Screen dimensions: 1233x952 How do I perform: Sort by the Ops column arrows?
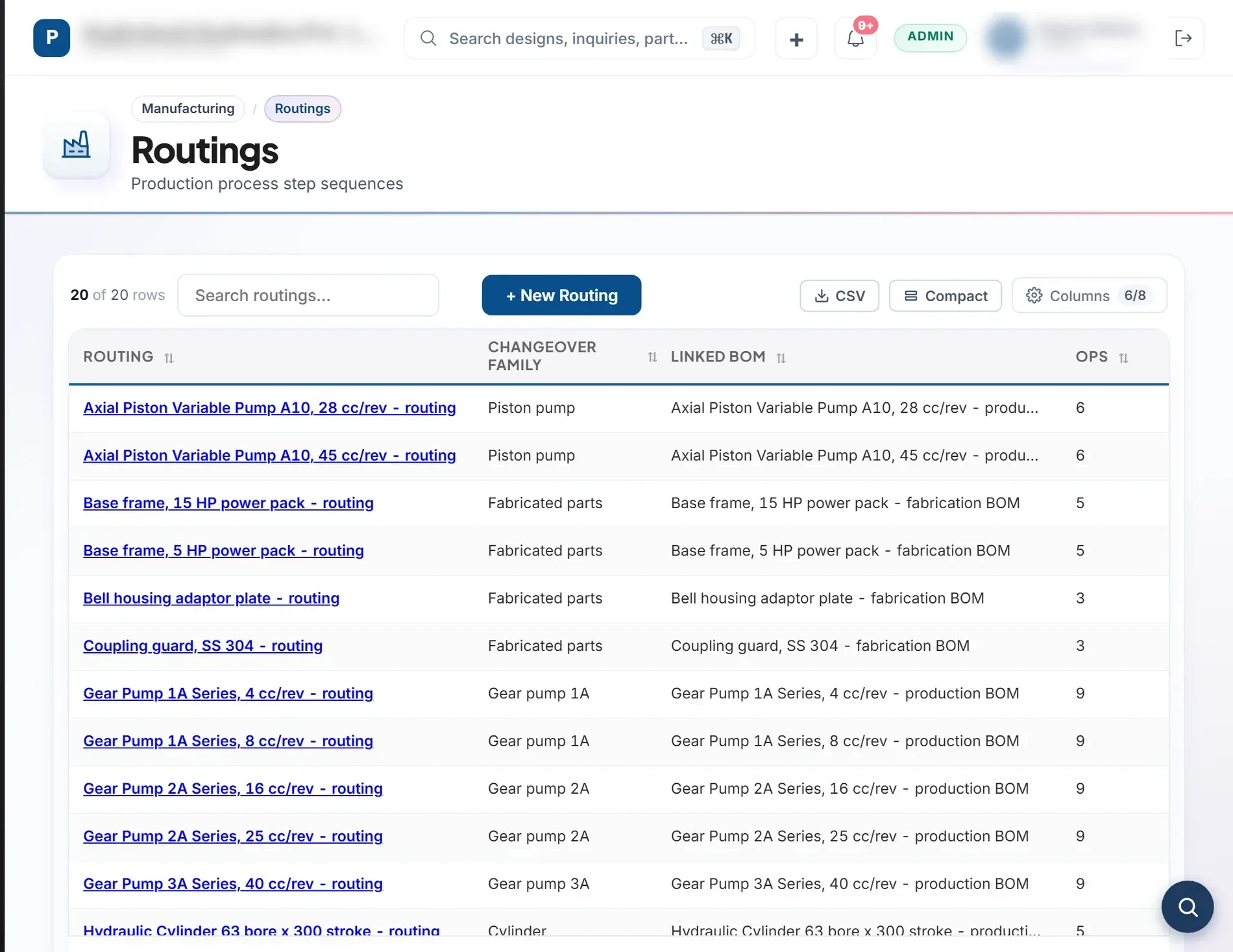[1123, 358]
